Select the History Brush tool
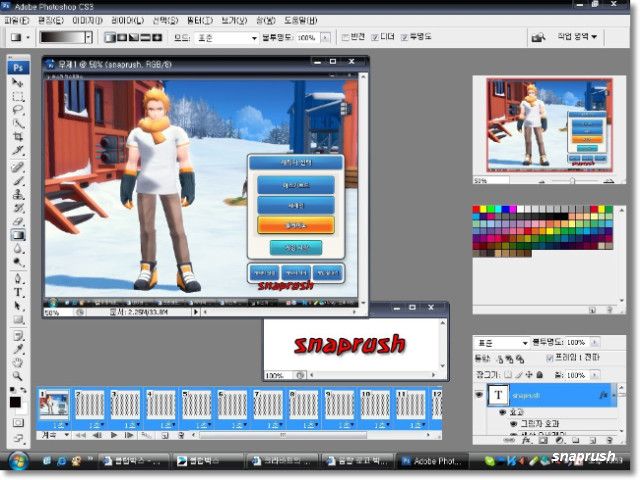The image size is (640, 480). point(18,208)
